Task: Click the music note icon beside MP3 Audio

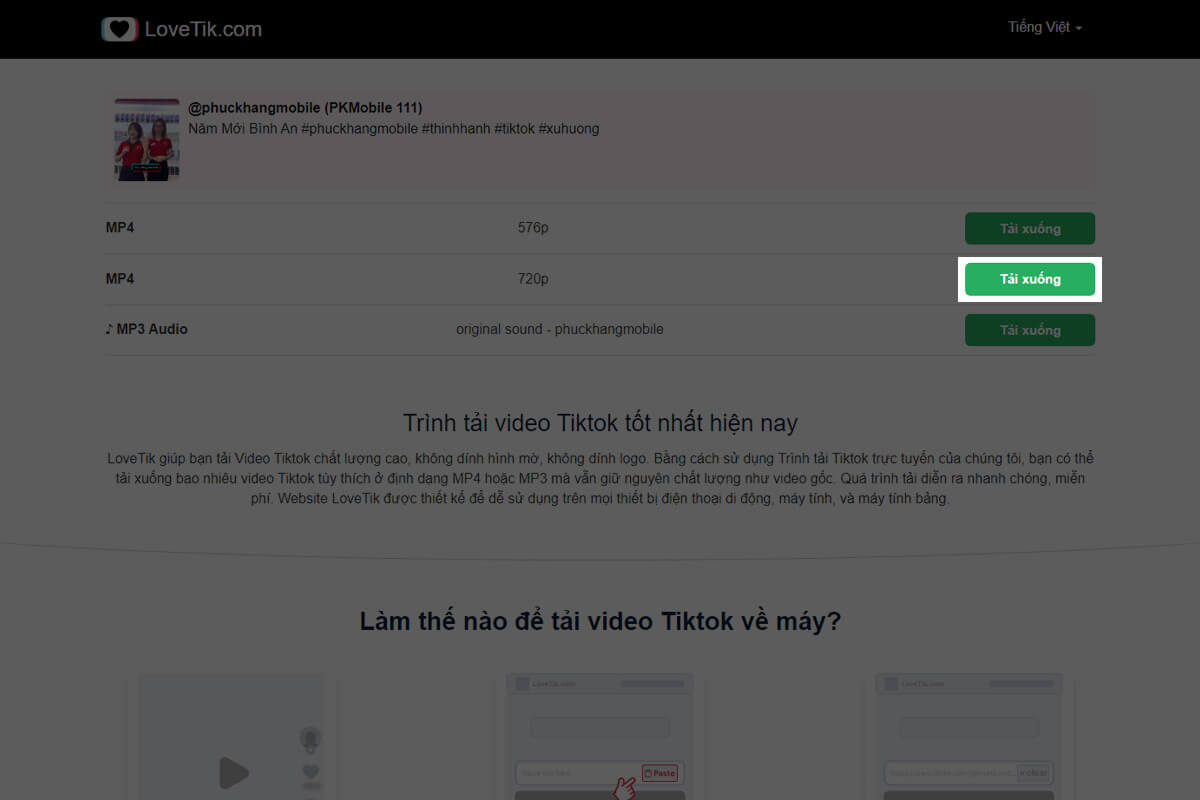Action: pyautogui.click(x=110, y=328)
